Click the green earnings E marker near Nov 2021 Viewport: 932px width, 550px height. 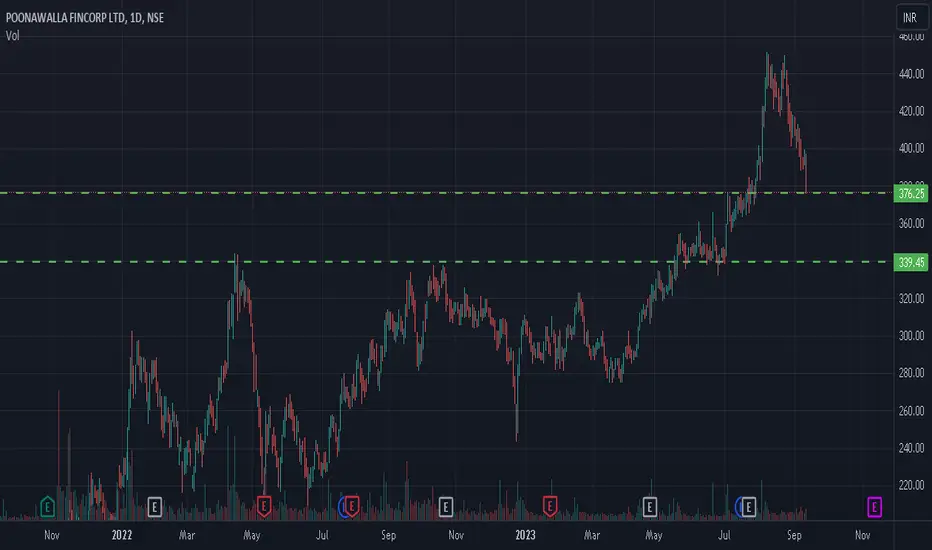[x=48, y=507]
